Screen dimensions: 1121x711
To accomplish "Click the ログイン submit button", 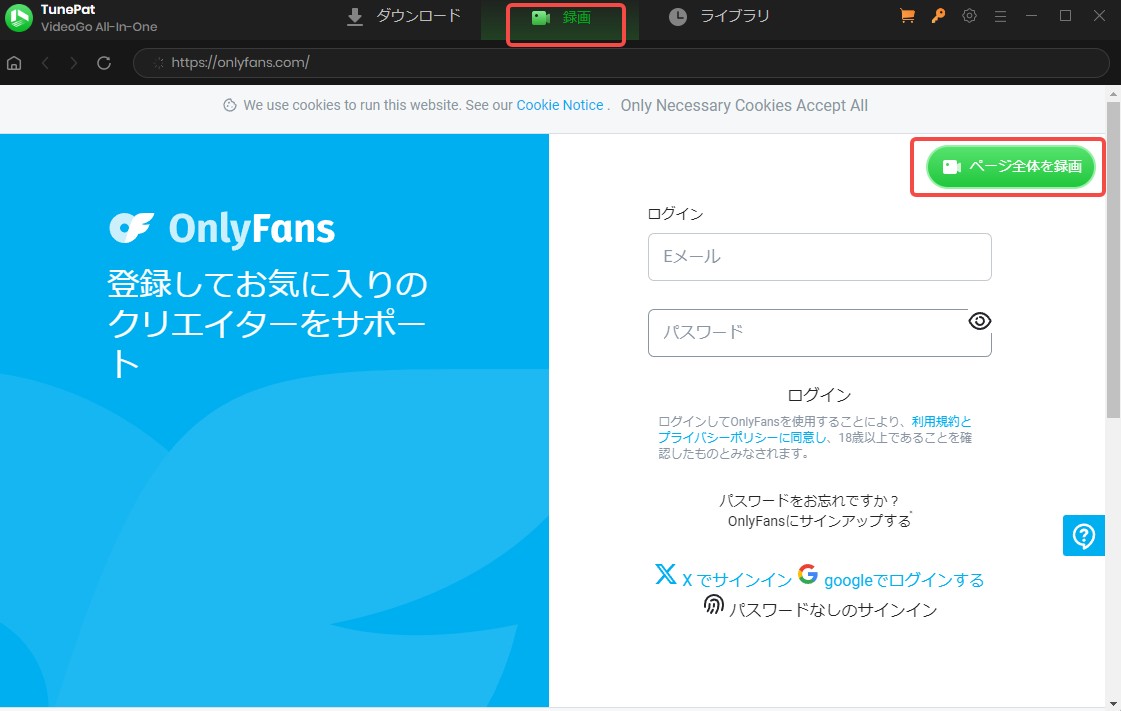I will click(819, 395).
